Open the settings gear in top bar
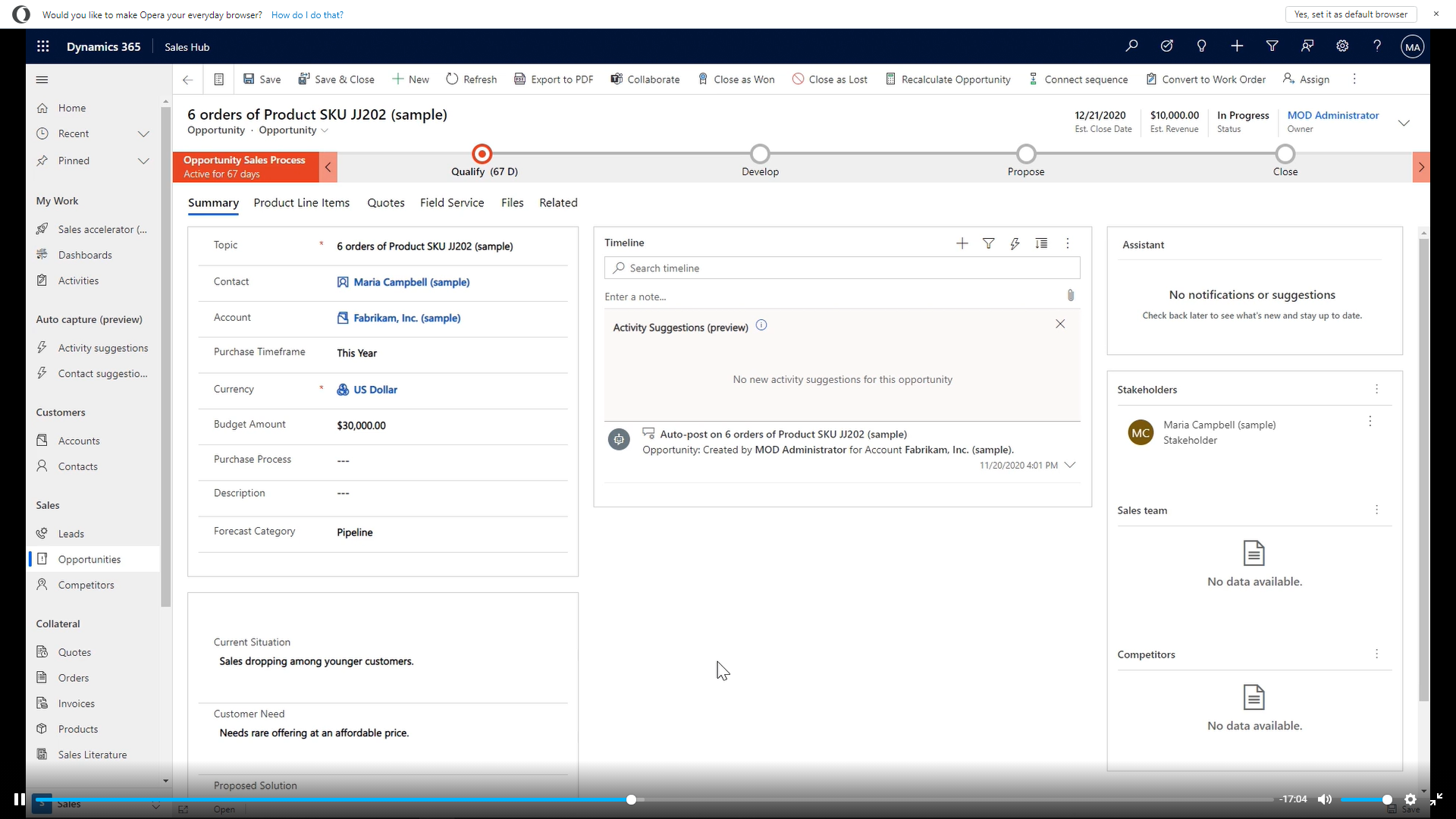 tap(1342, 46)
